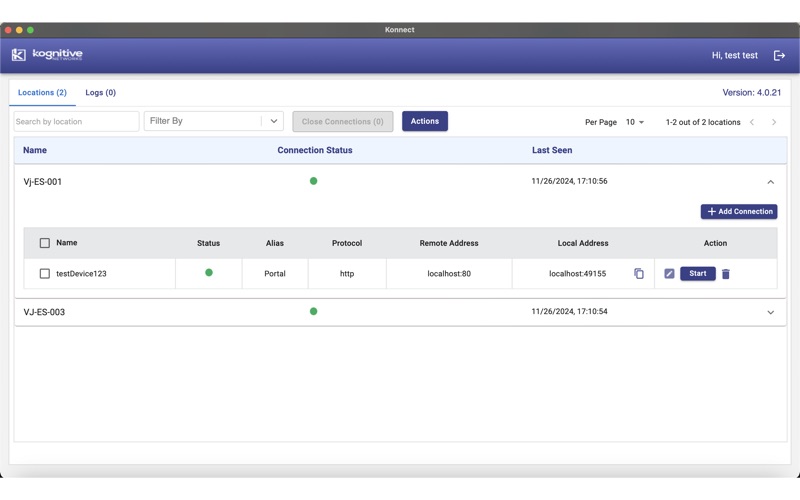Click the Portal alias cell
The image size is (800, 500).
click(x=274, y=273)
